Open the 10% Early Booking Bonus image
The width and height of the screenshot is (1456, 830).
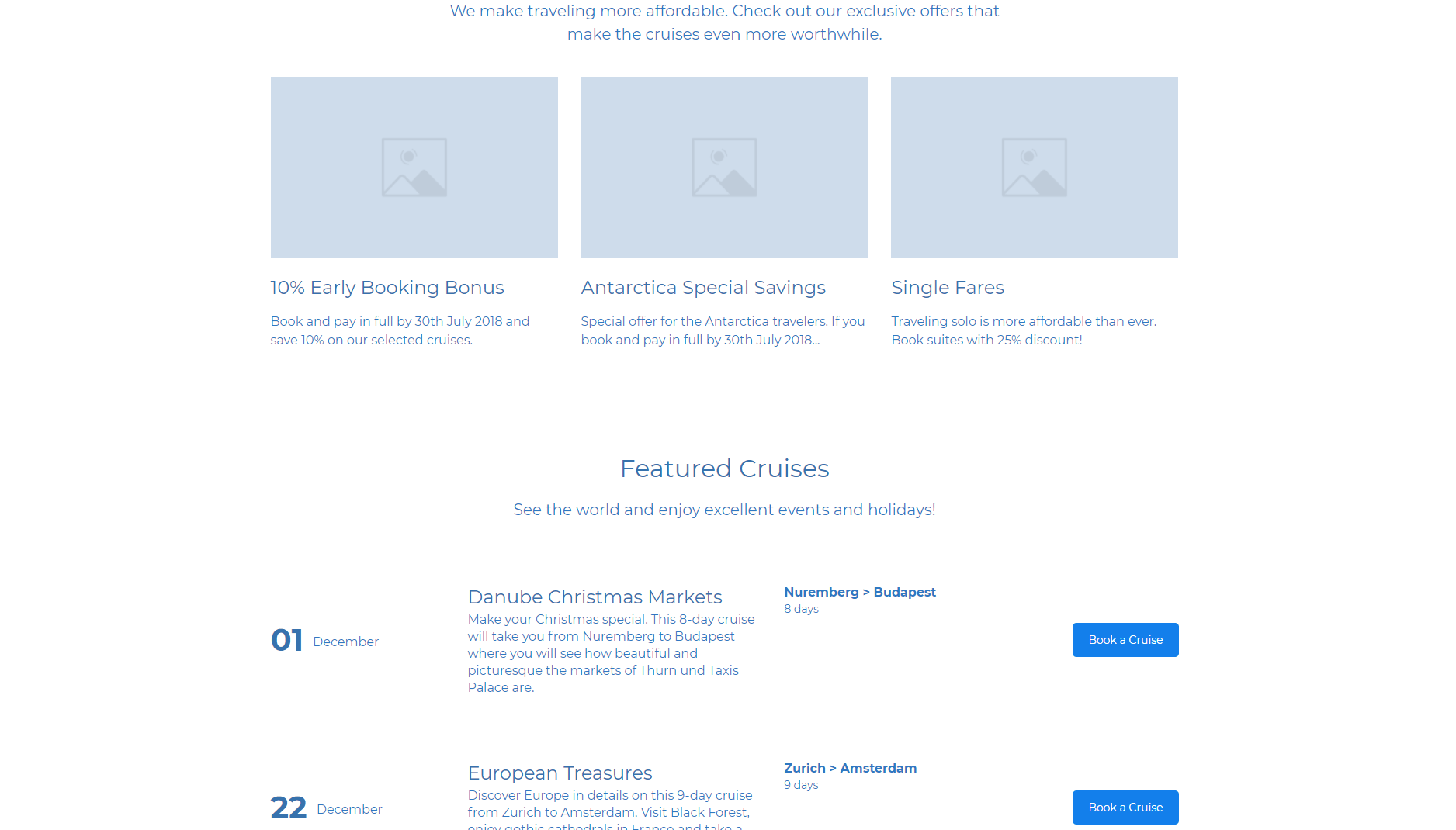414,167
